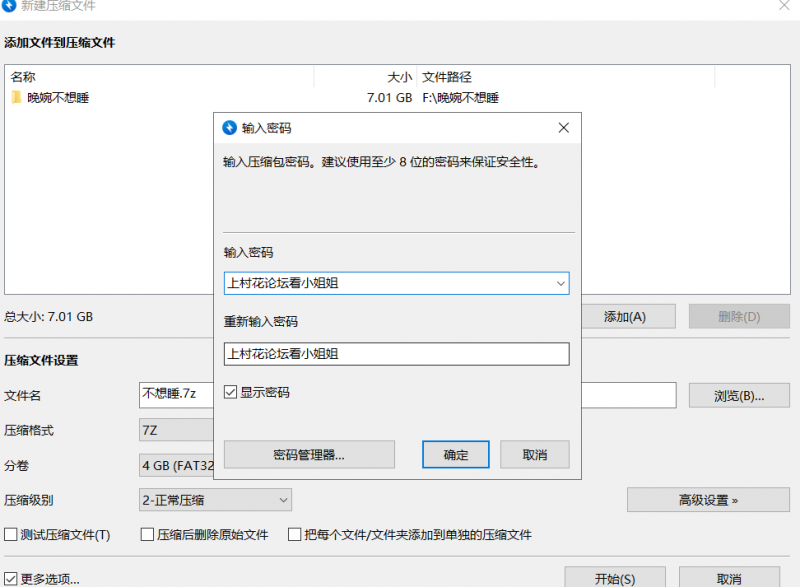Image resolution: width=800 pixels, height=587 pixels.
Task: Click the 开始(S) button
Action: (x=615, y=577)
